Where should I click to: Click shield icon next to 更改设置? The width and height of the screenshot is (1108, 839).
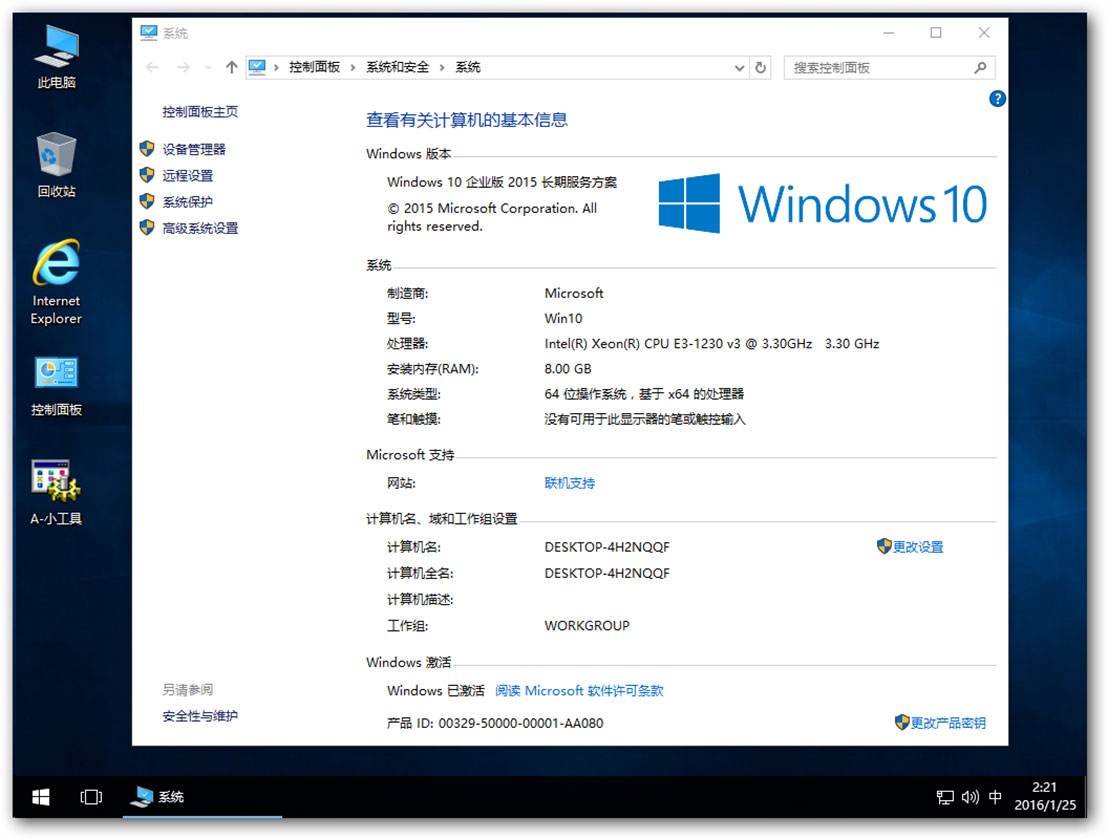tap(884, 546)
